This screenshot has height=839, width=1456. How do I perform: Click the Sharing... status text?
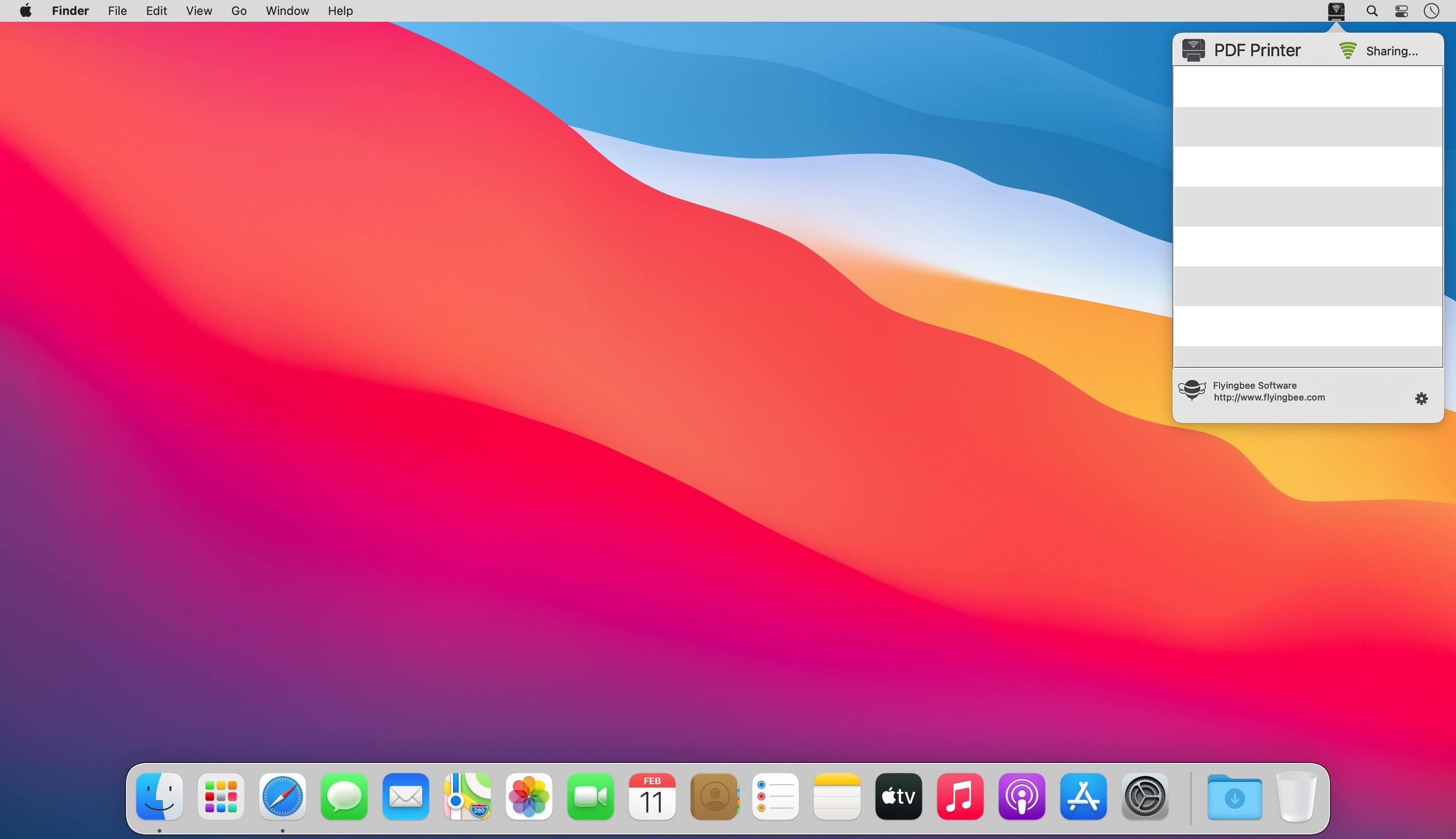click(1392, 51)
